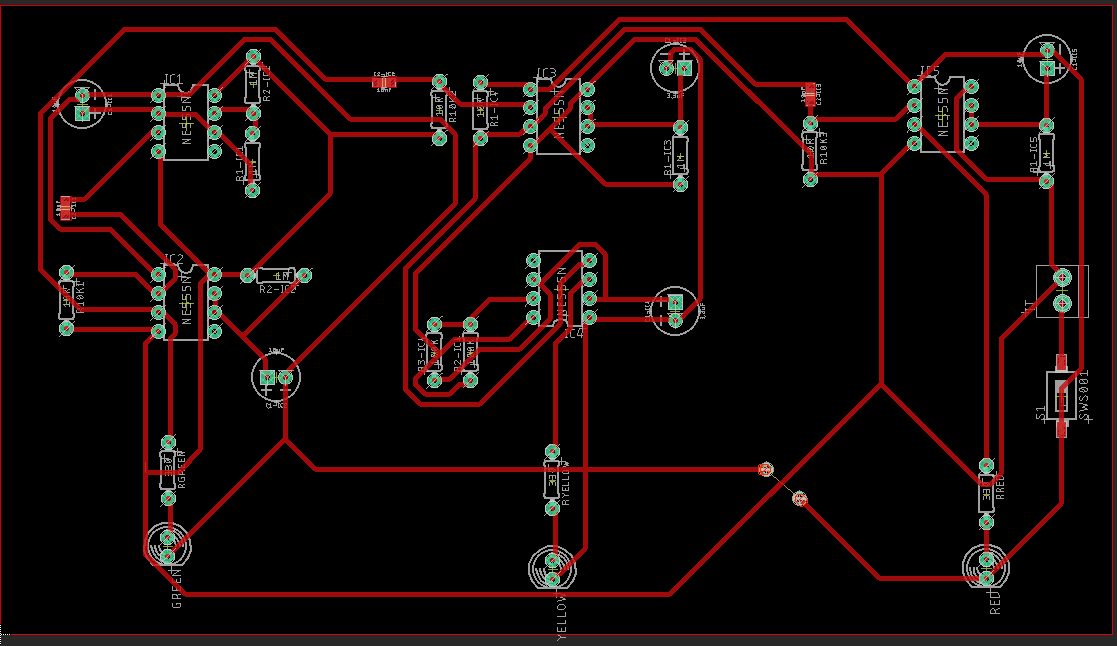Click the top pad of RGREEN resistor
The height and width of the screenshot is (646, 1117).
click(x=167, y=442)
